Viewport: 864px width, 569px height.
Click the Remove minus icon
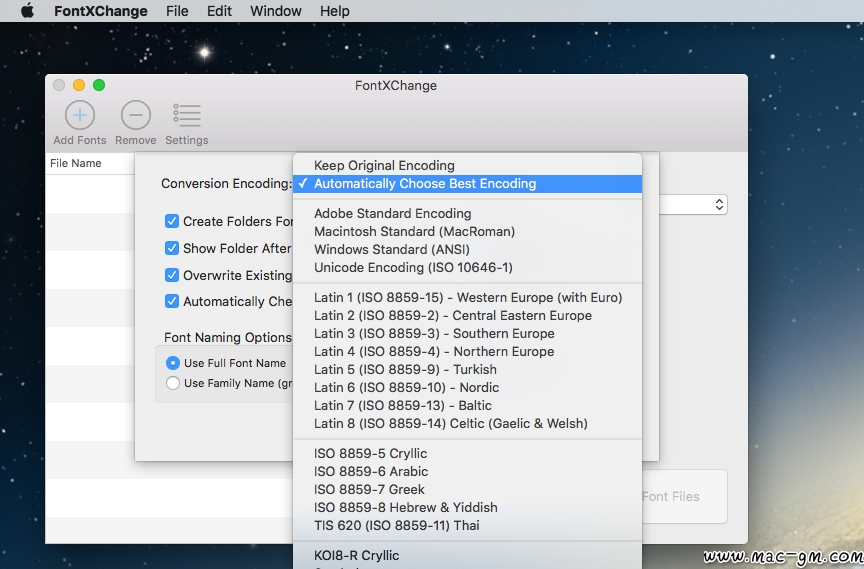click(136, 115)
